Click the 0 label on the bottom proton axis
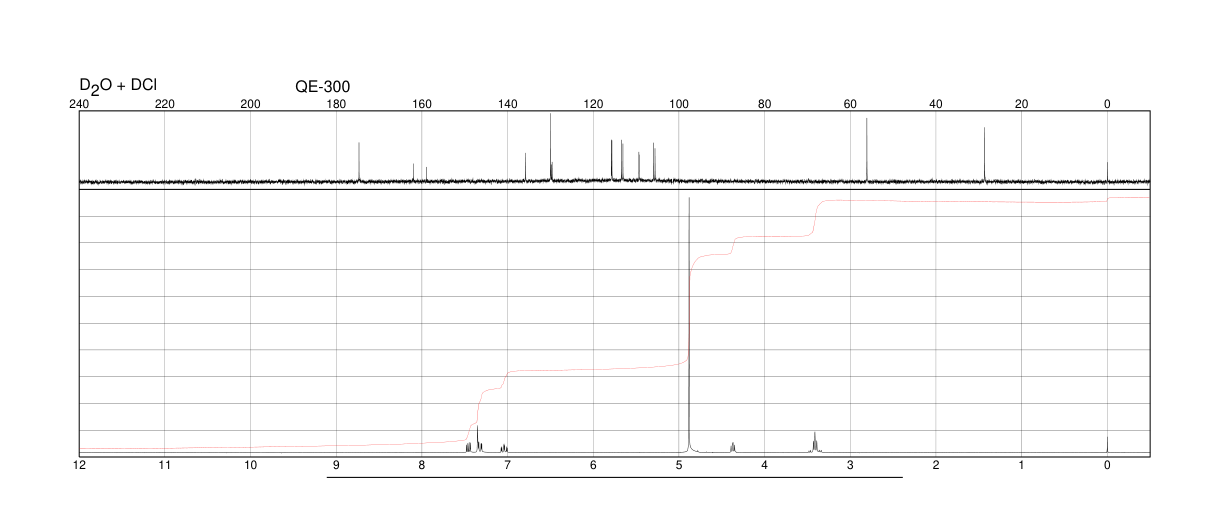 [x=1107, y=466]
